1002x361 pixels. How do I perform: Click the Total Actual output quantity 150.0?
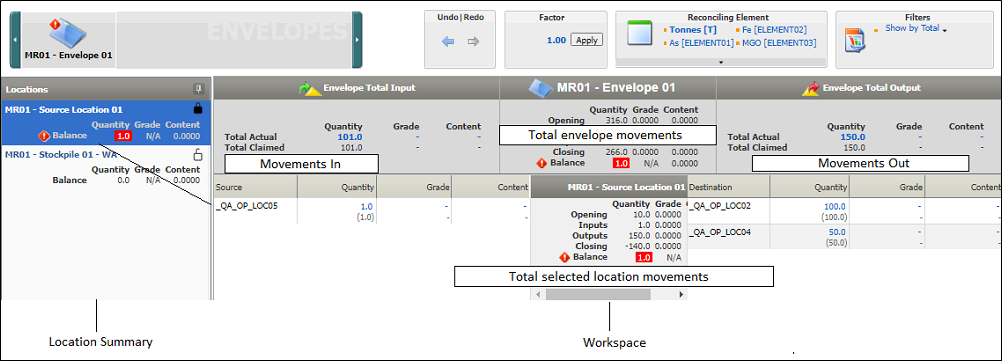point(852,137)
